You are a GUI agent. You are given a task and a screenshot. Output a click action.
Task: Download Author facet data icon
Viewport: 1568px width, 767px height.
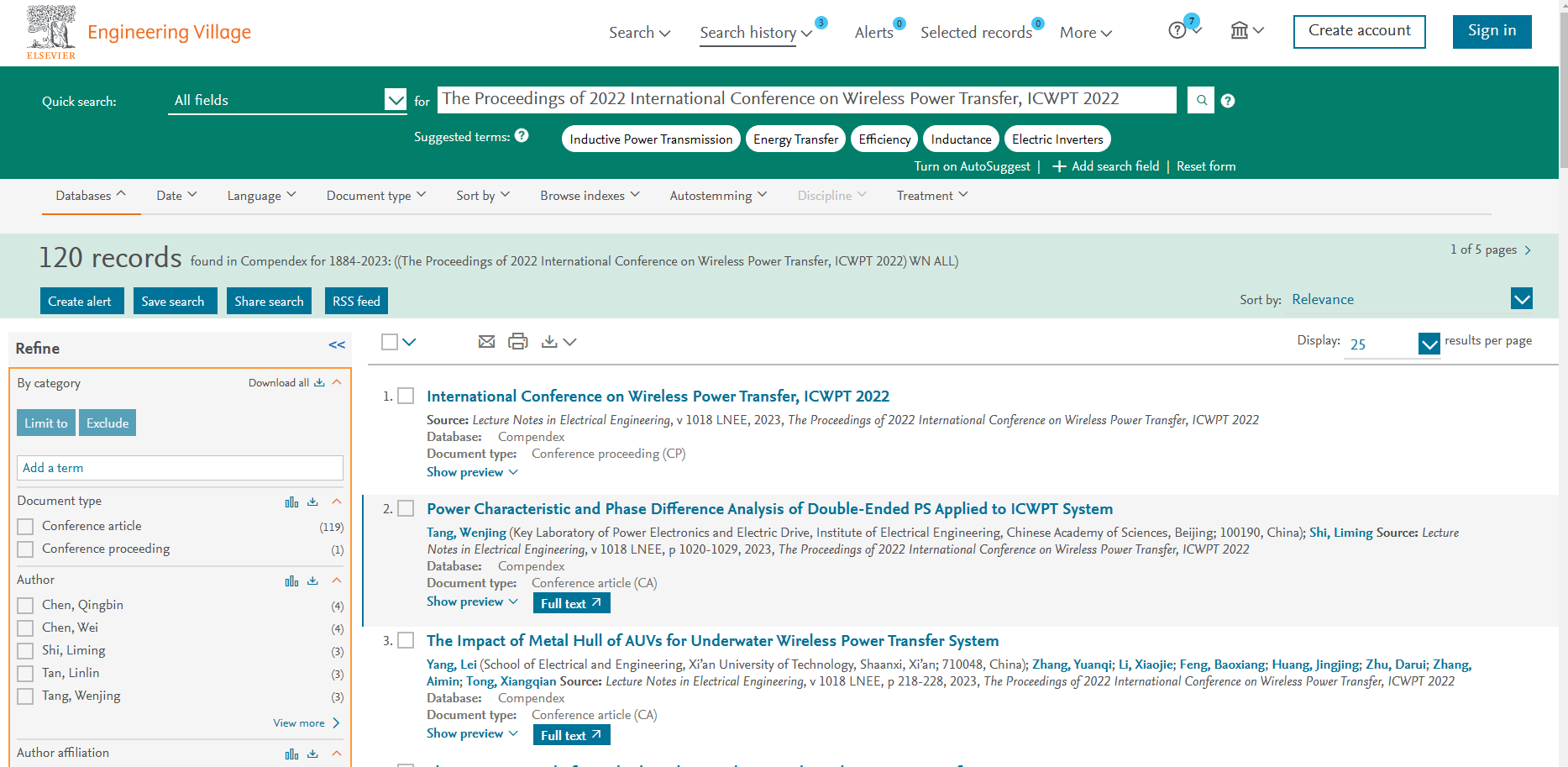(312, 581)
